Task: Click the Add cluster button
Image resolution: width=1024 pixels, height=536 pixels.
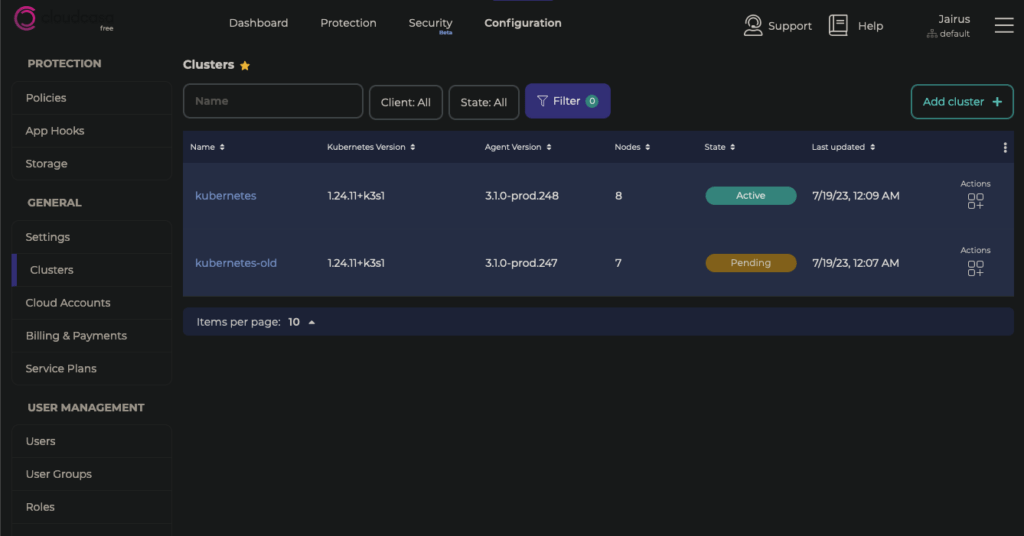Action: (x=961, y=102)
